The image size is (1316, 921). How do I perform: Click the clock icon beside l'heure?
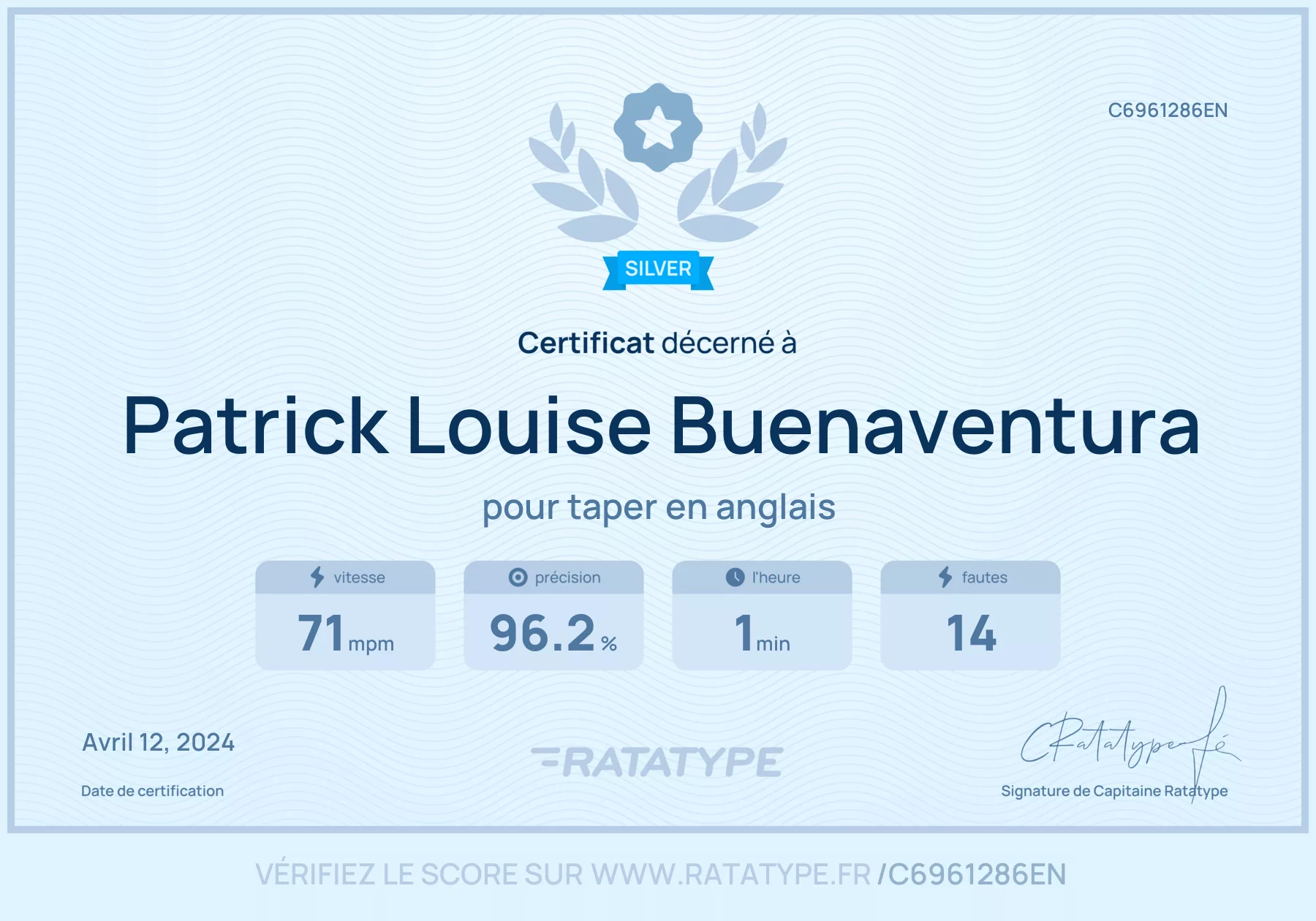click(735, 577)
